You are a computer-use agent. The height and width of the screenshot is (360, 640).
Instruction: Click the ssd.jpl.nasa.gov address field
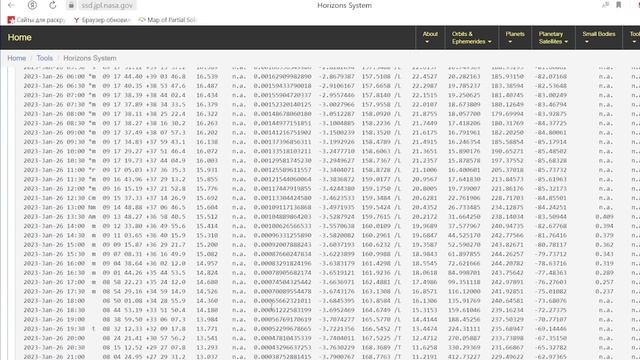pos(107,5)
